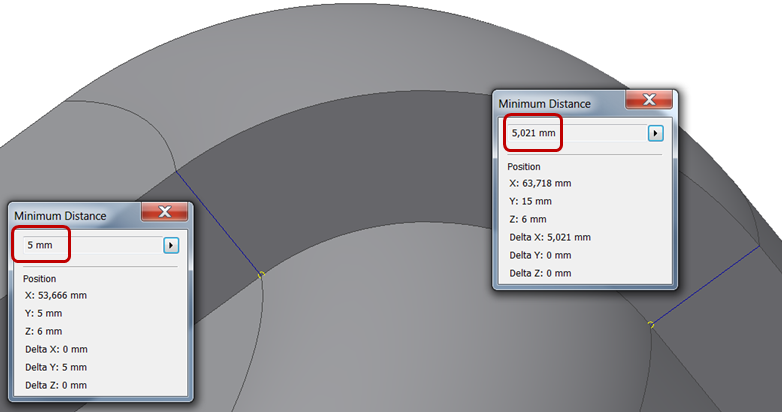Click the right dialog's Minimum Distance title
782x412 pixels.
coord(545,104)
